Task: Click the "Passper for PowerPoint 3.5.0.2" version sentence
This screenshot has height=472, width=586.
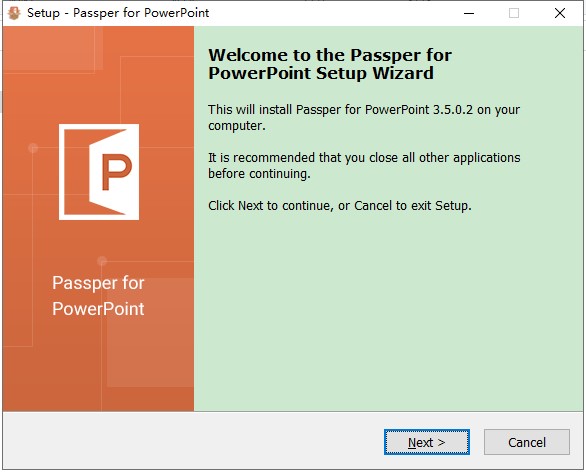Action: pos(364,117)
